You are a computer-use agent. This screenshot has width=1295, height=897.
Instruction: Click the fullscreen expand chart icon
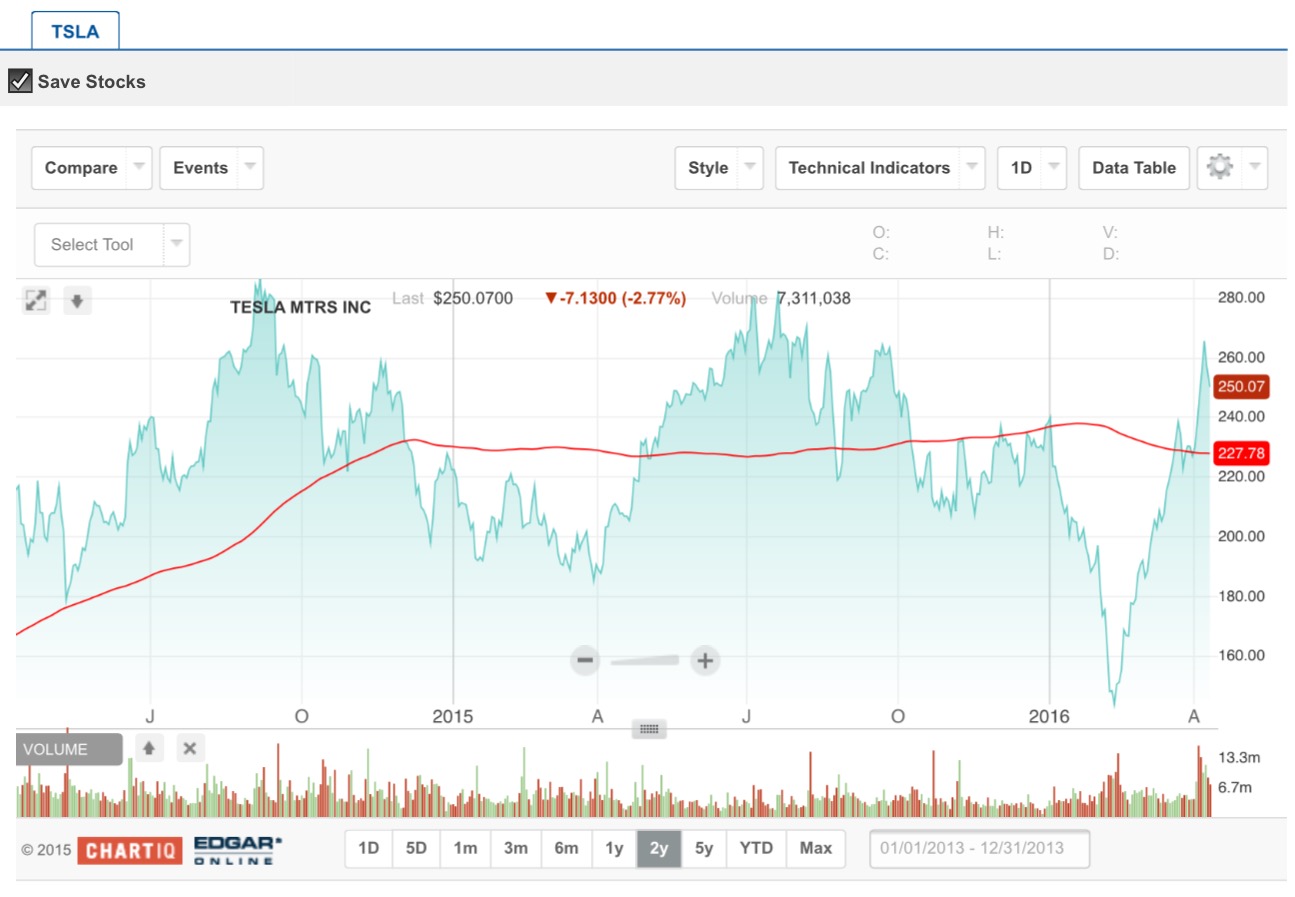36,300
